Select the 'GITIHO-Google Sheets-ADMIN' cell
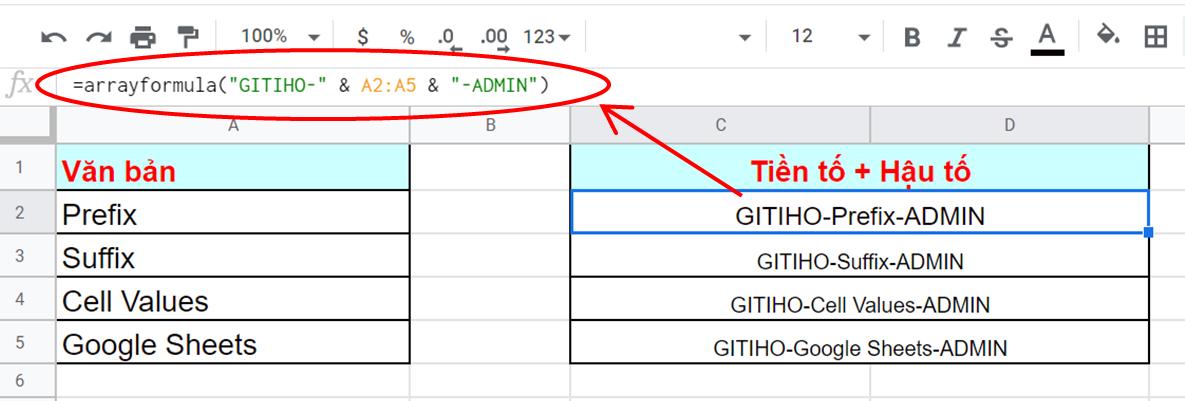 [x=859, y=343]
